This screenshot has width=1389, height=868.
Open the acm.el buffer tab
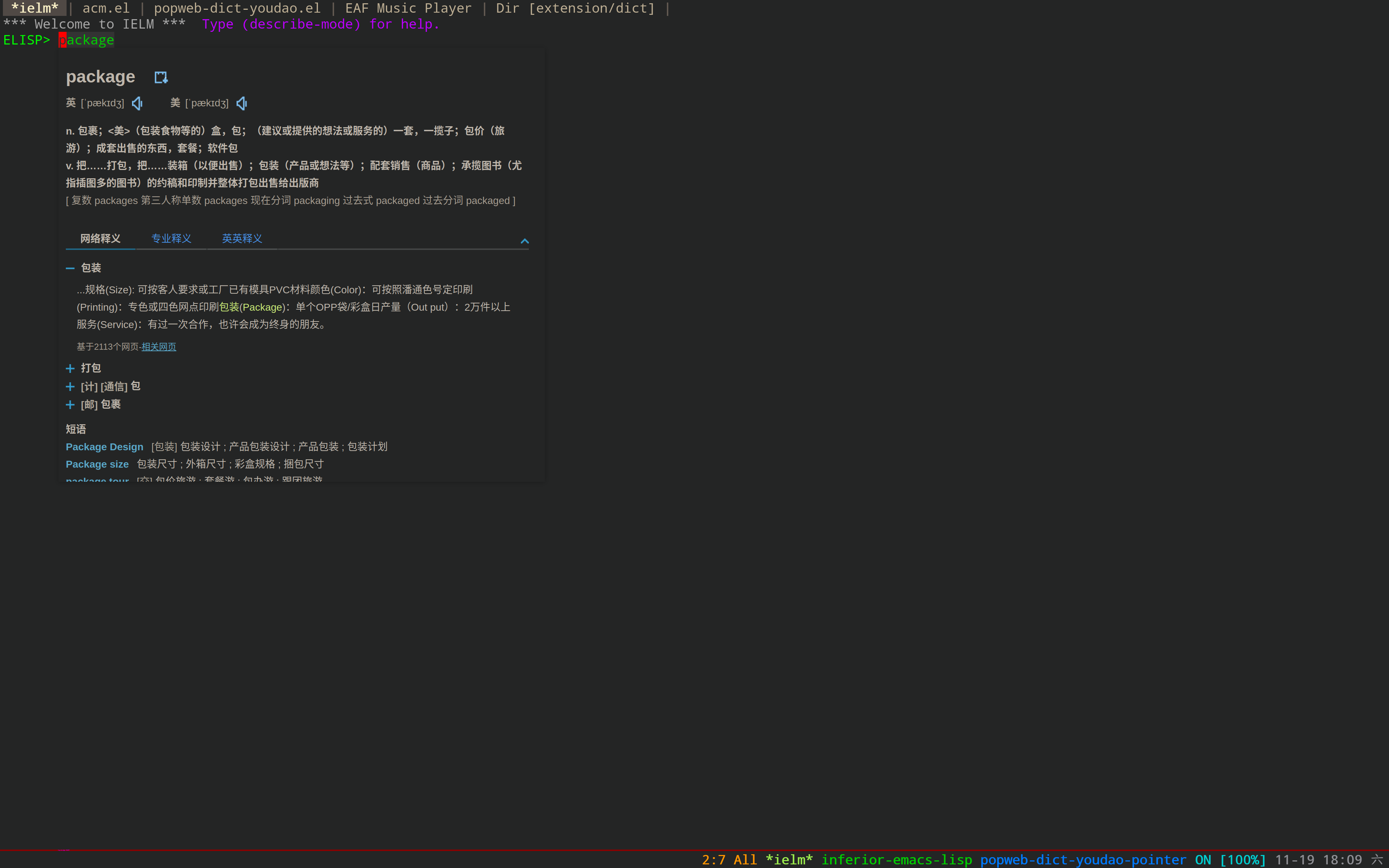106,8
